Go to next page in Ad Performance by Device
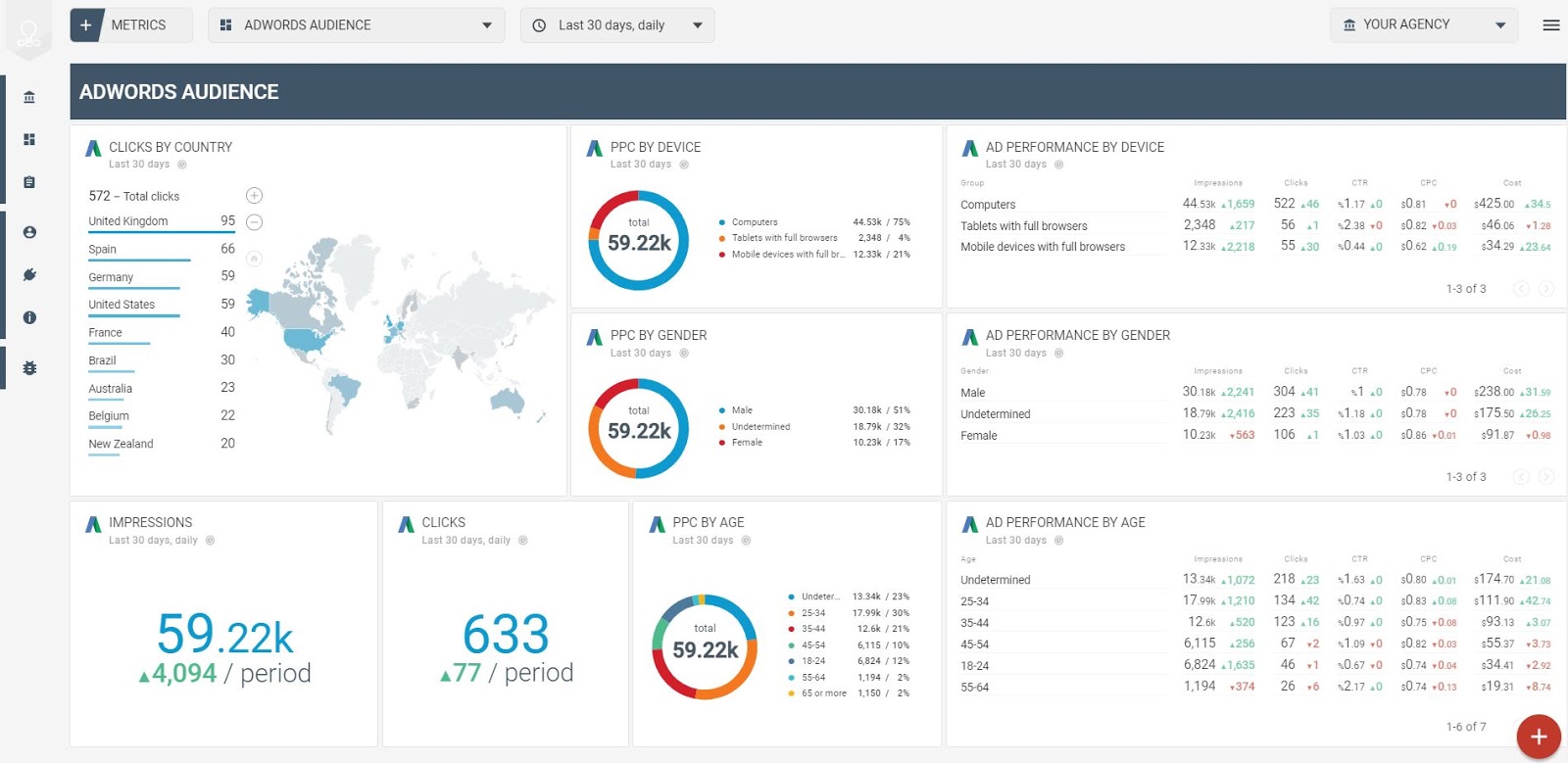Screen dimensions: 1568x763 1546,289
